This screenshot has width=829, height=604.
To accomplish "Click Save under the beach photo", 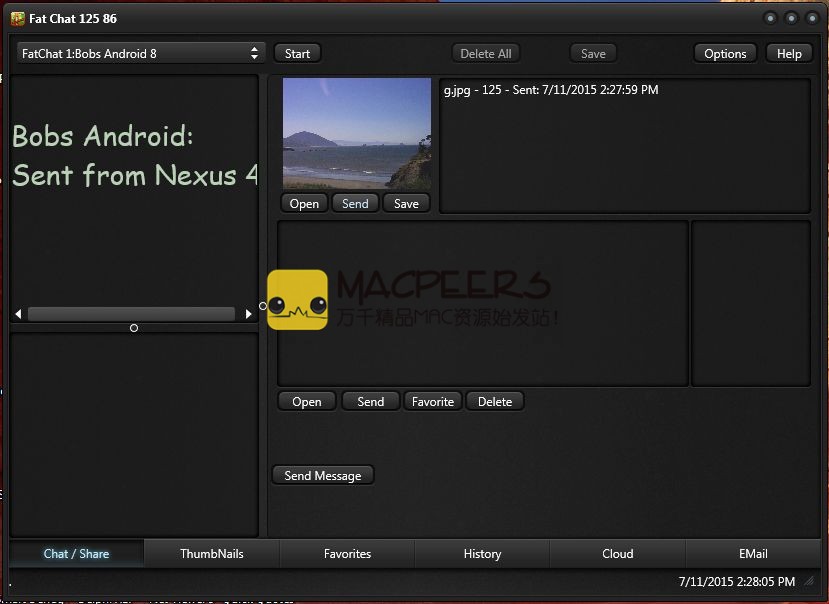I will click(406, 204).
